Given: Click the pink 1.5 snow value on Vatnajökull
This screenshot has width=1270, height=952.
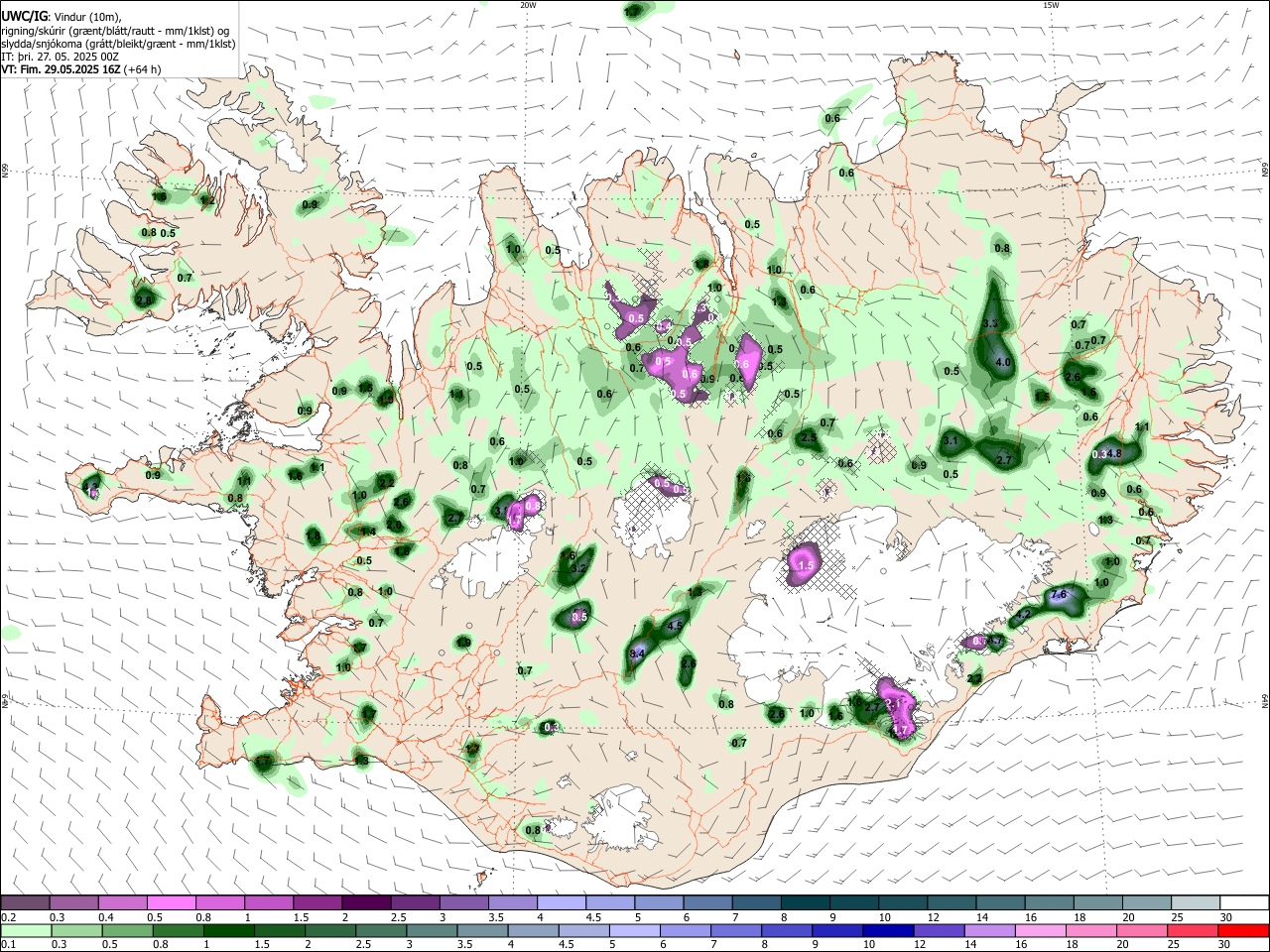Looking at the screenshot, I should [806, 565].
